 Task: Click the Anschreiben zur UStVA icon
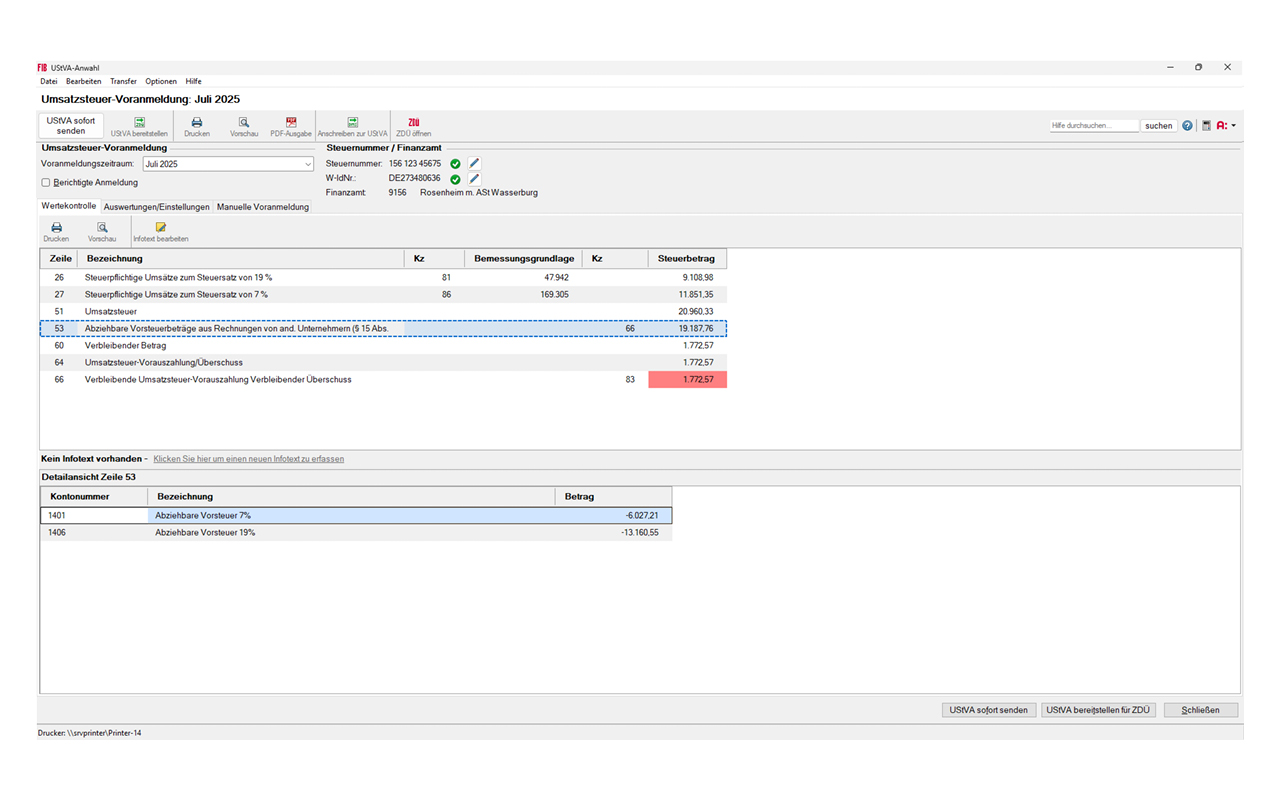(352, 124)
